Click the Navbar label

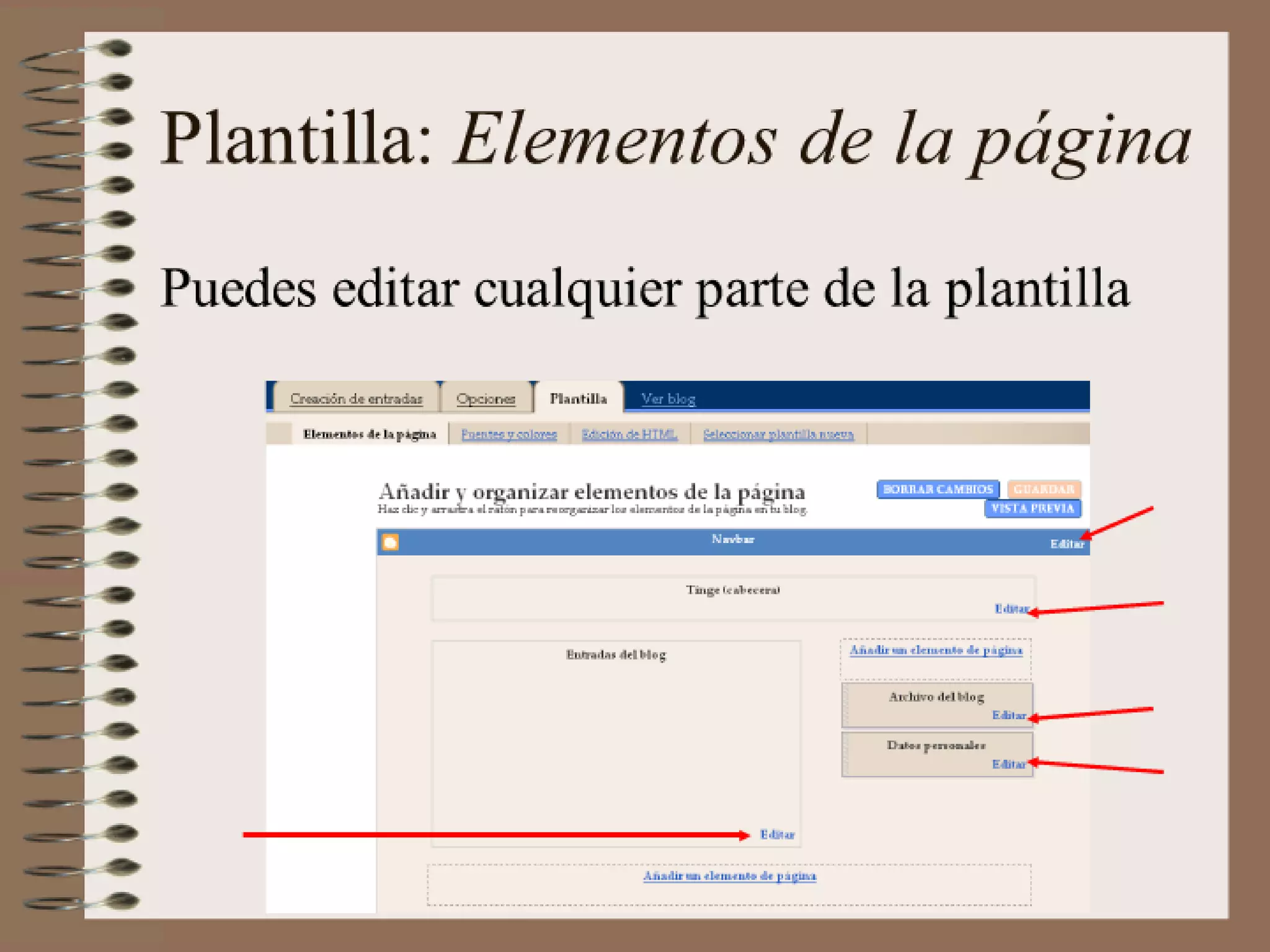(x=733, y=539)
